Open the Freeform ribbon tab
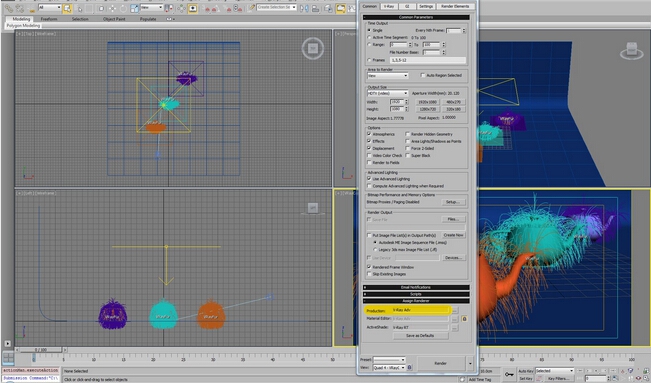This screenshot has width=651, height=383. click(x=49, y=19)
